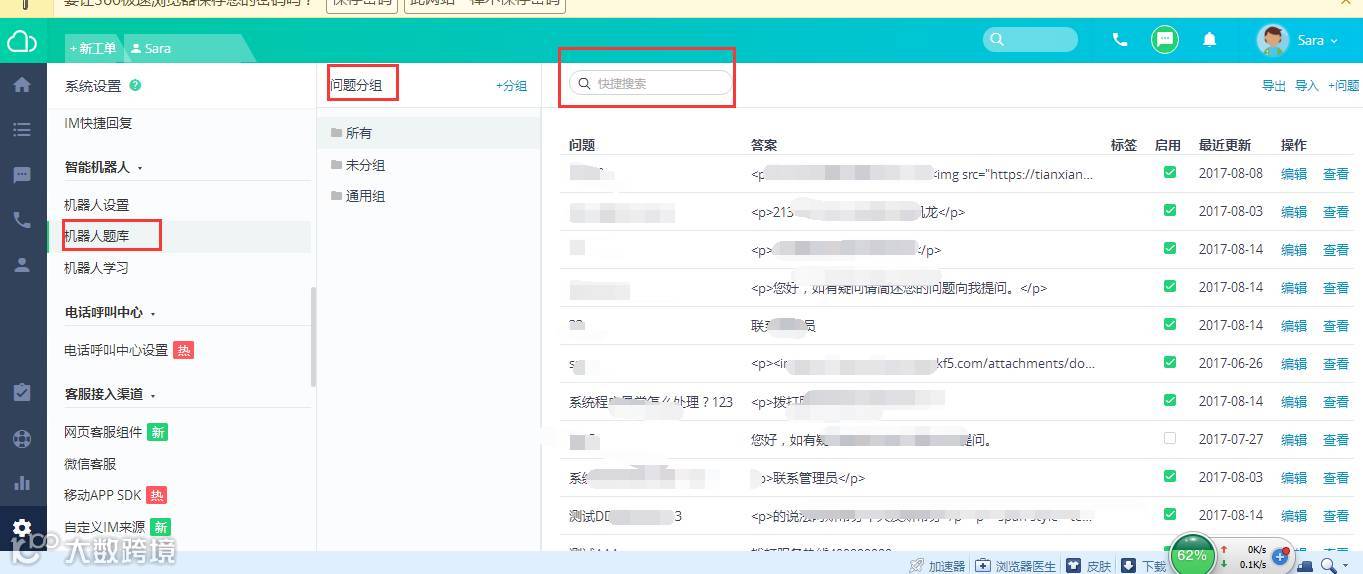The height and width of the screenshot is (574, 1363).
Task: Click 导出 export link
Action: [1274, 86]
